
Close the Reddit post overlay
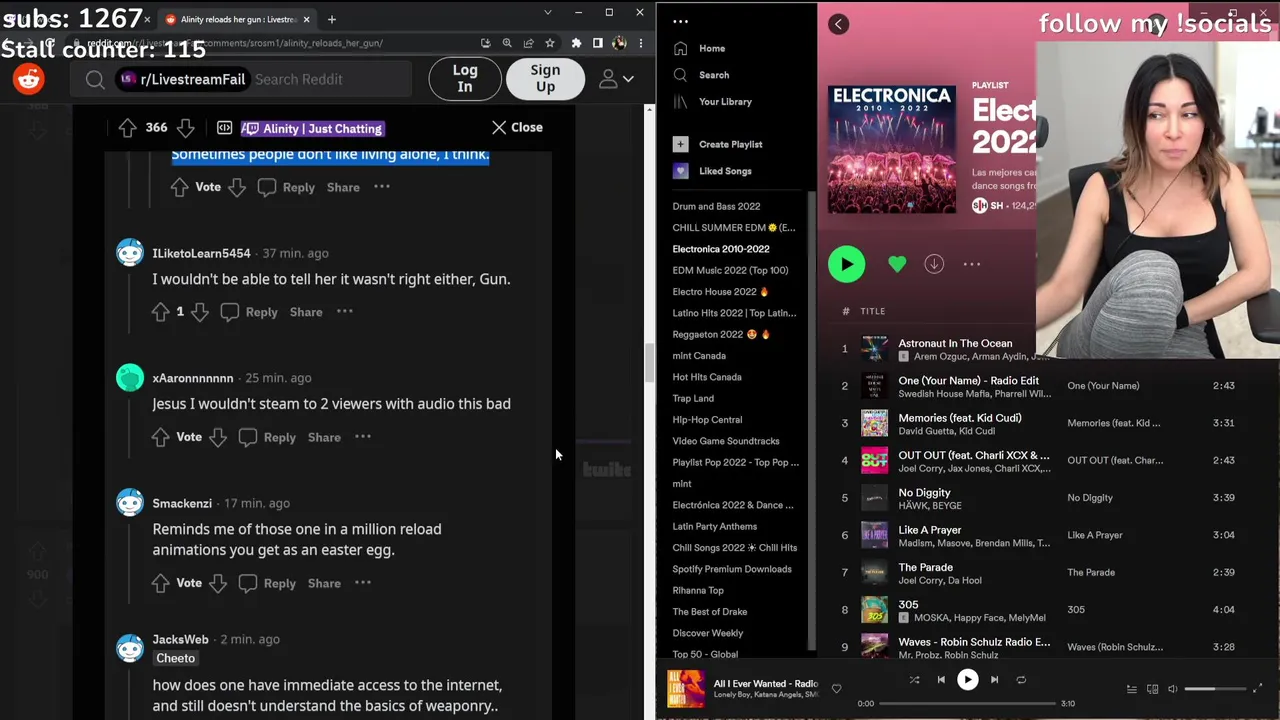[517, 128]
